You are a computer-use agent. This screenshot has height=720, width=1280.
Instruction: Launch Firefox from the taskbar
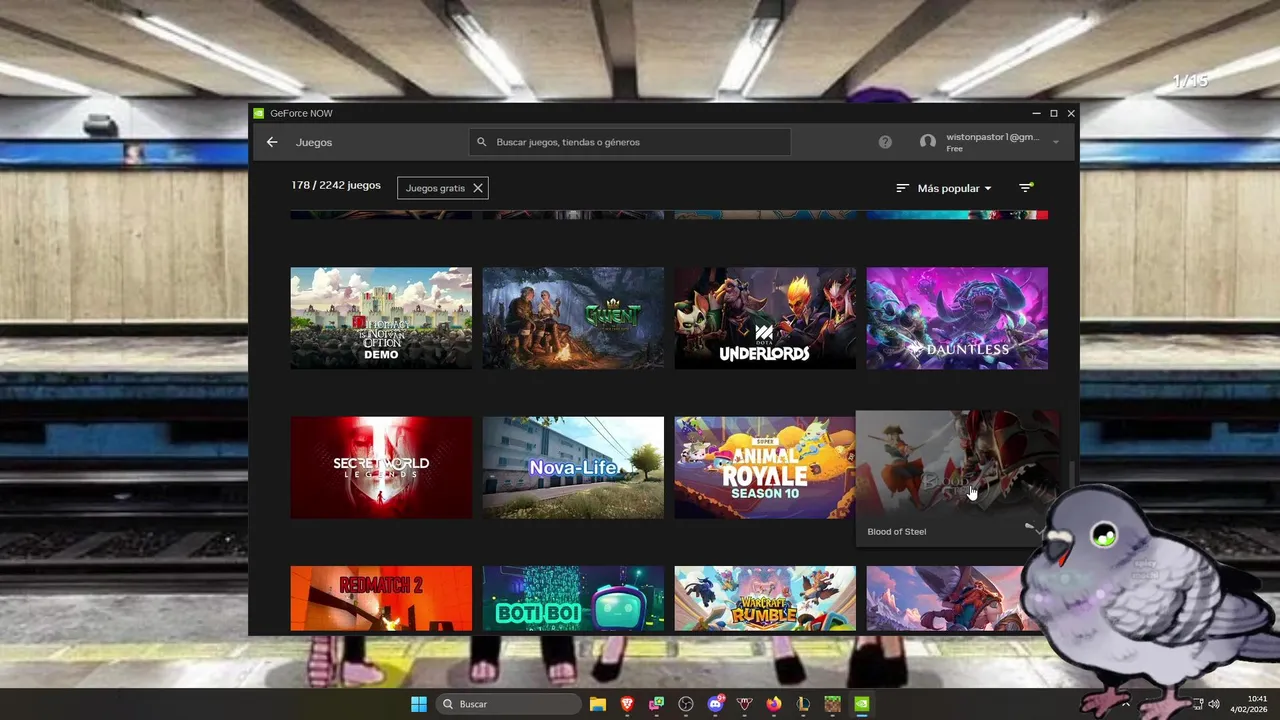coord(773,704)
